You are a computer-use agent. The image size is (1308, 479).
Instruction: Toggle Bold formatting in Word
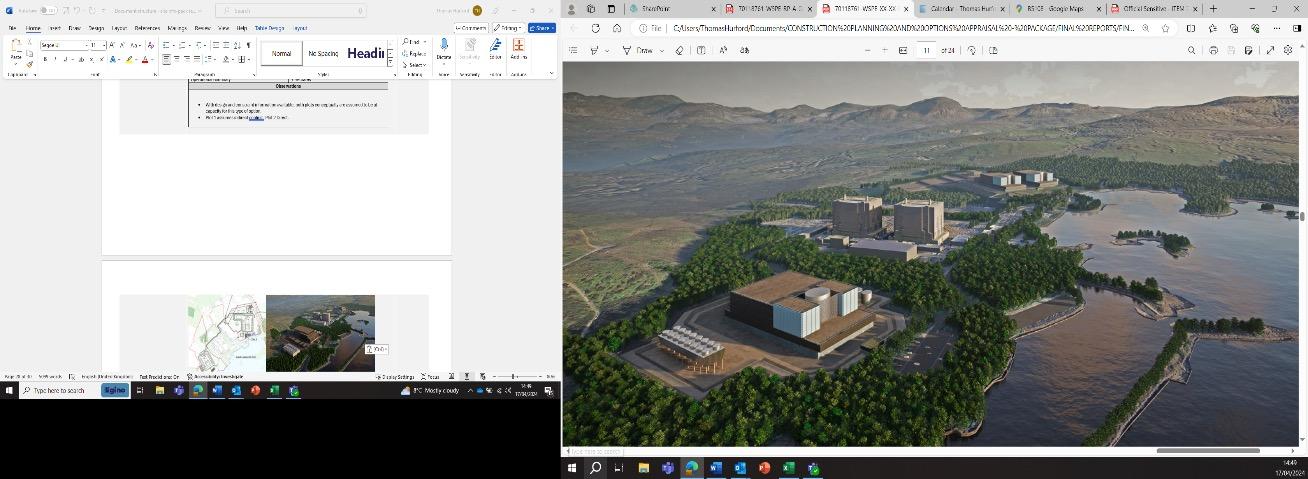[45, 59]
